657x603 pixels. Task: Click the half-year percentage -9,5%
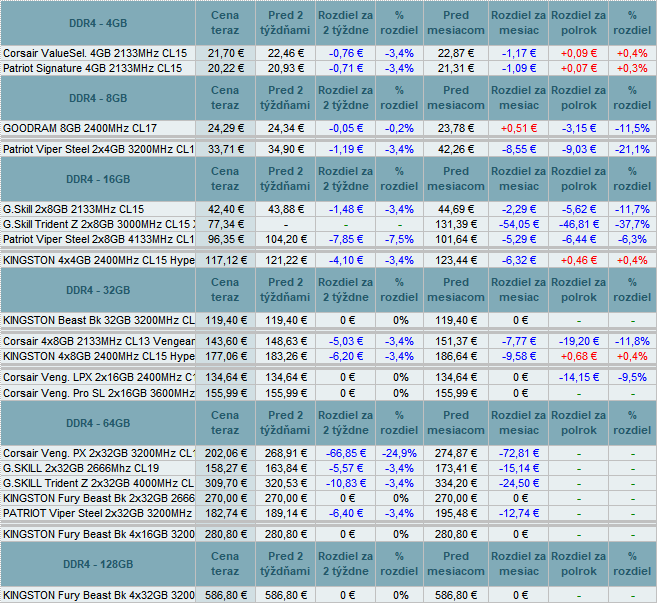[x=634, y=377]
